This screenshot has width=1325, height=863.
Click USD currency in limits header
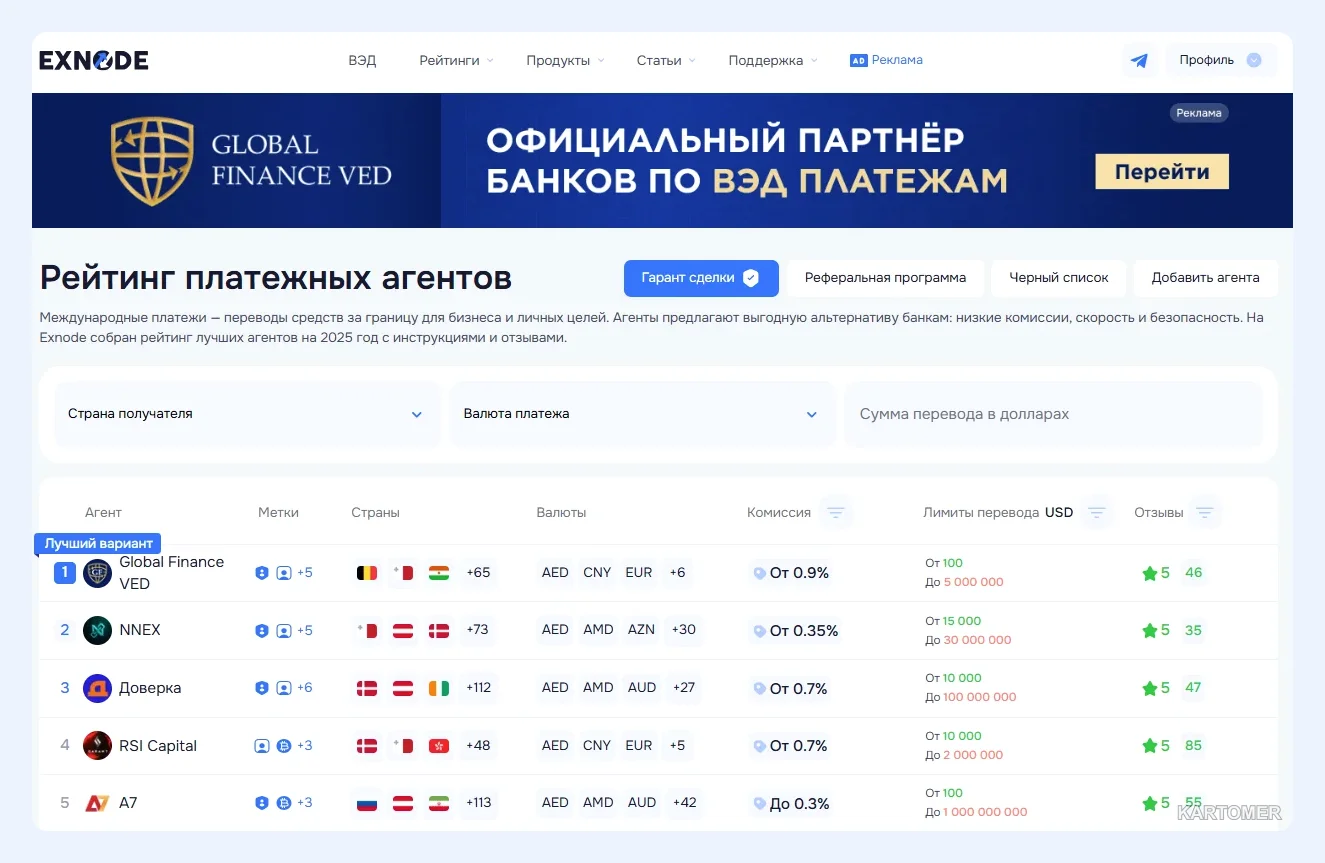click(x=1059, y=513)
